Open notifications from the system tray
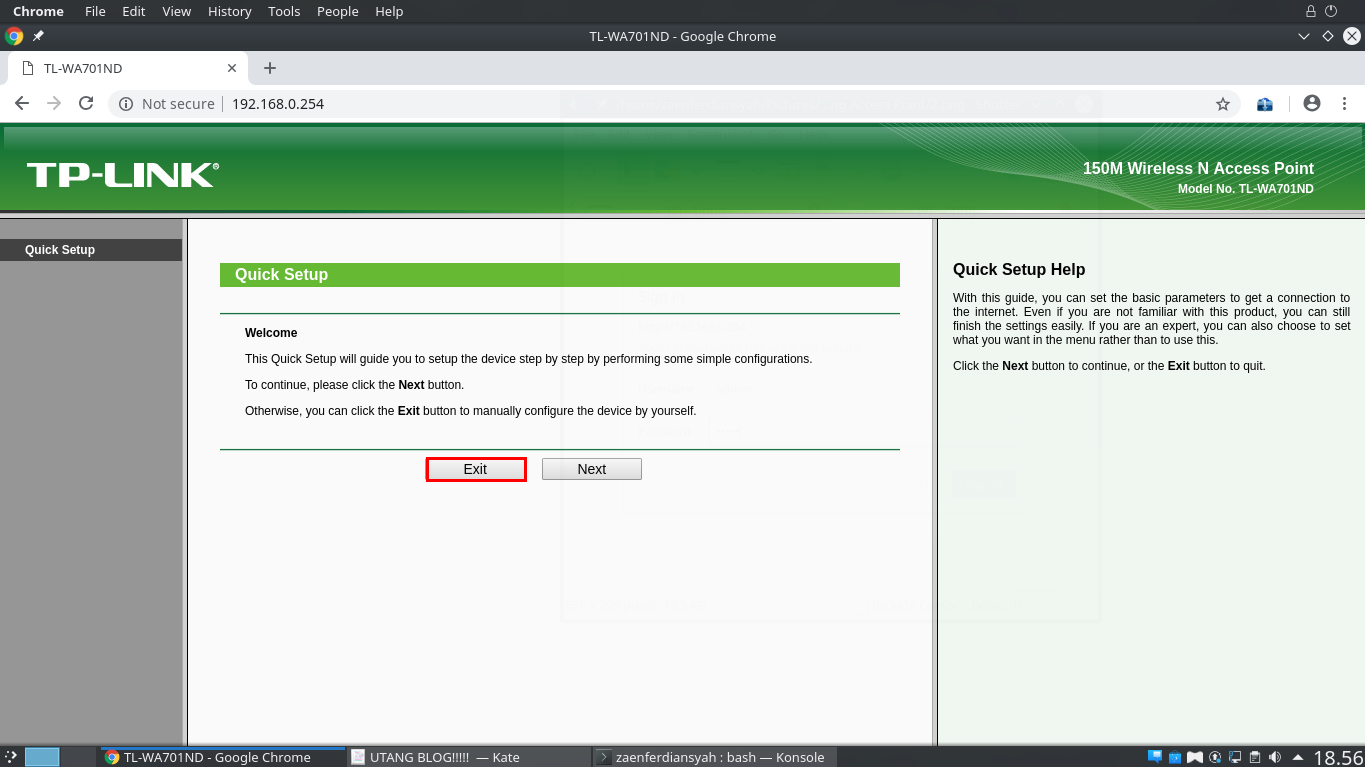Viewport: 1365px width, 767px height. point(1155,757)
